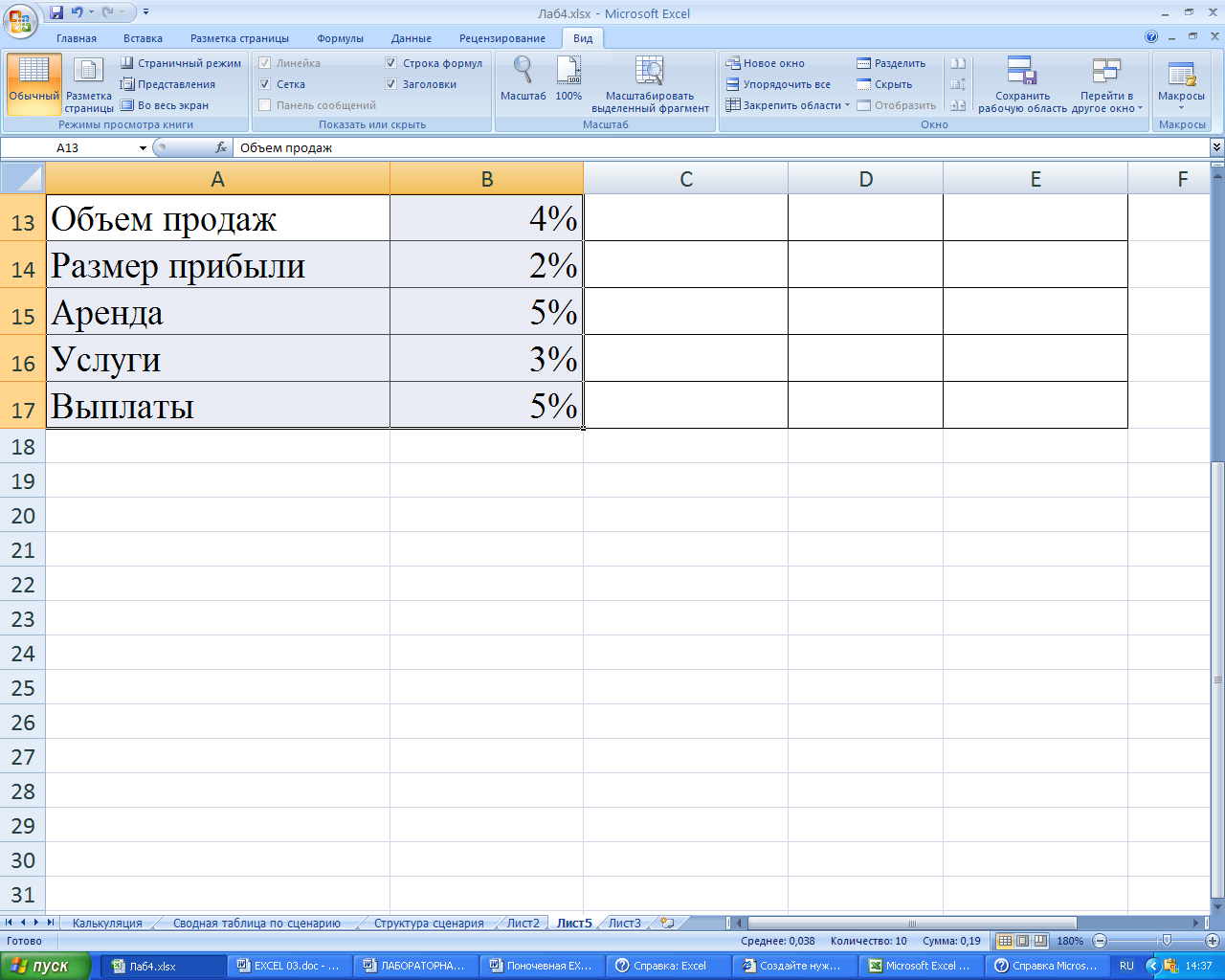1225x980 pixels.
Task: Click zoom in plus button in status bar
Action: 1212,941
